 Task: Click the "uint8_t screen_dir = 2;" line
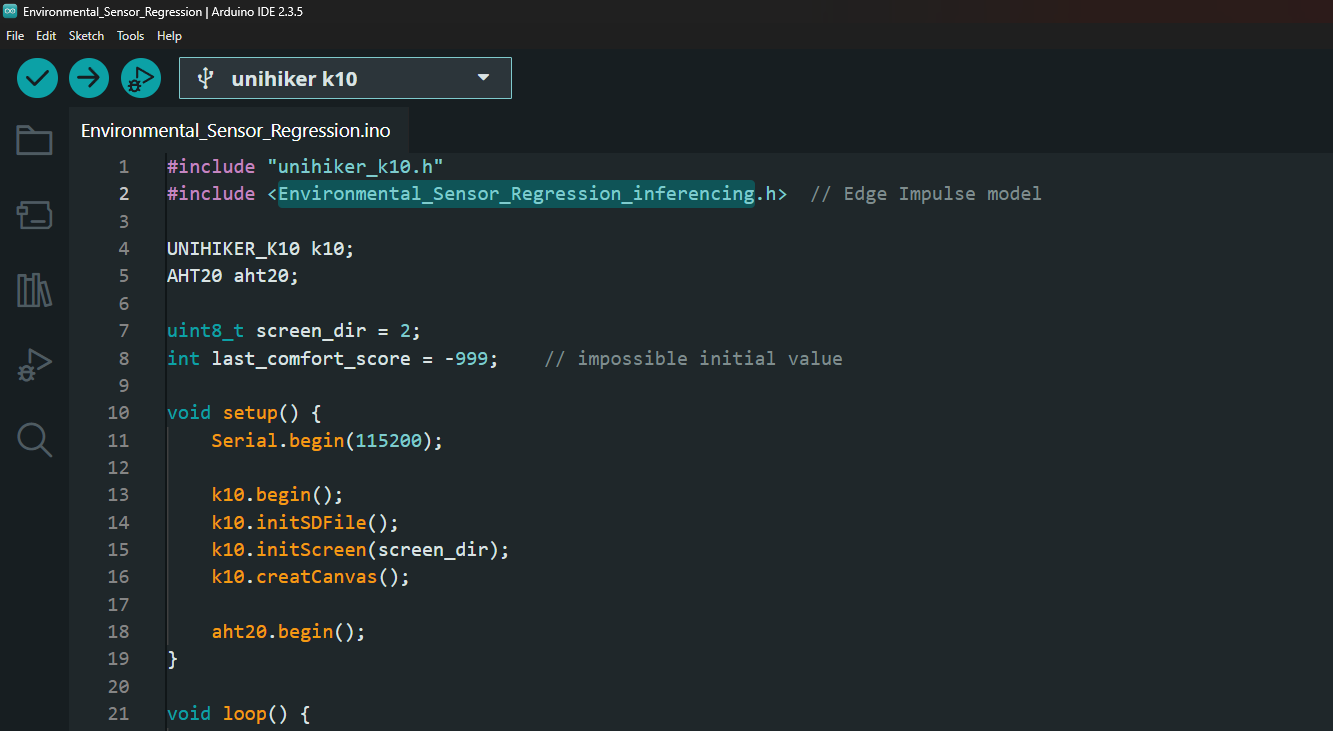294,330
